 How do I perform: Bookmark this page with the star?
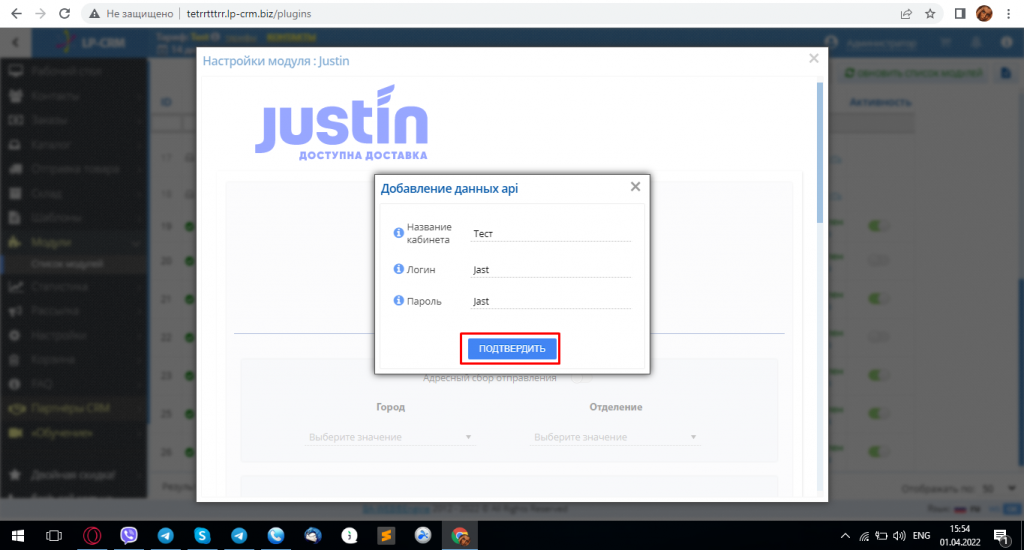[x=931, y=14]
